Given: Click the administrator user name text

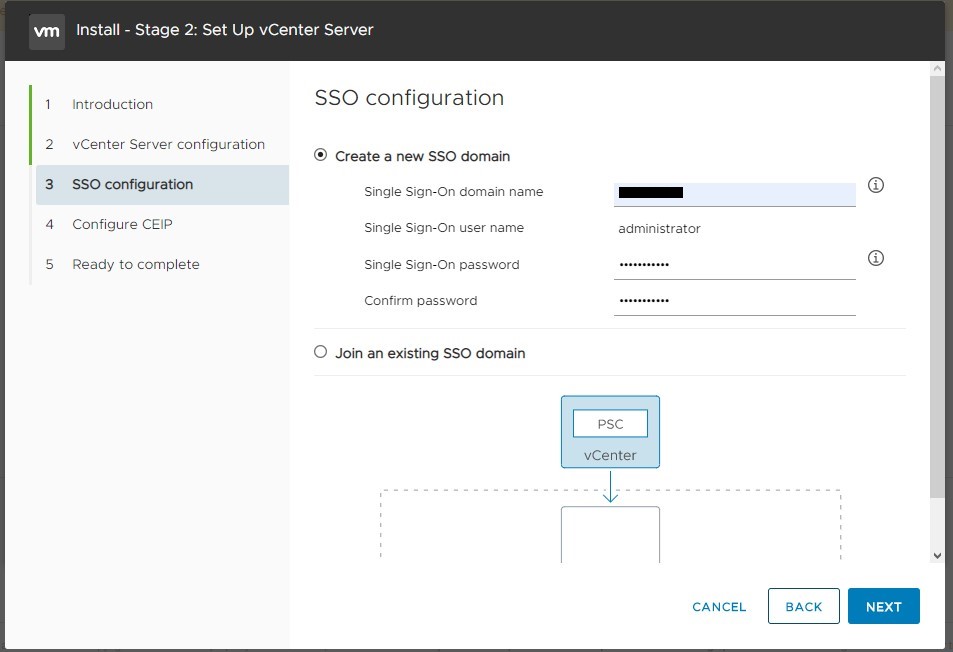Looking at the screenshot, I should pos(659,229).
